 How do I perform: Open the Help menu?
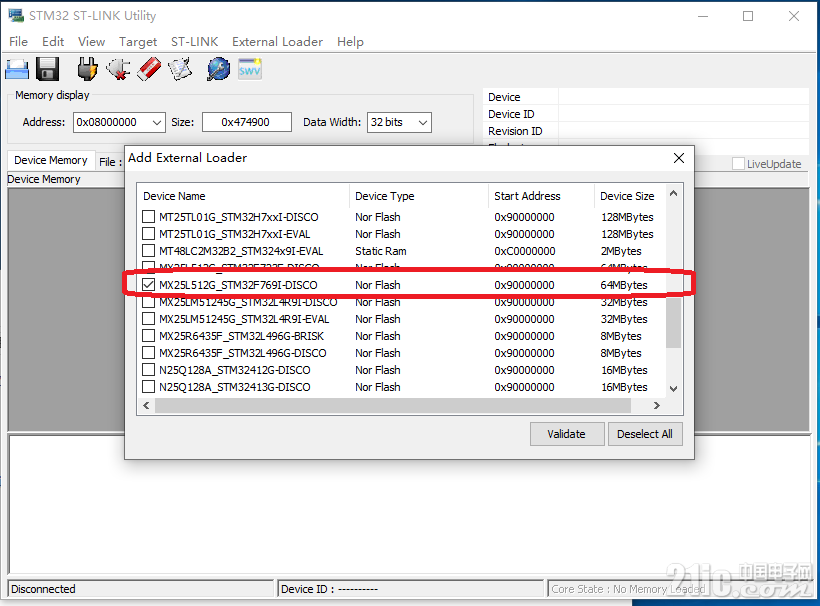[x=350, y=41]
